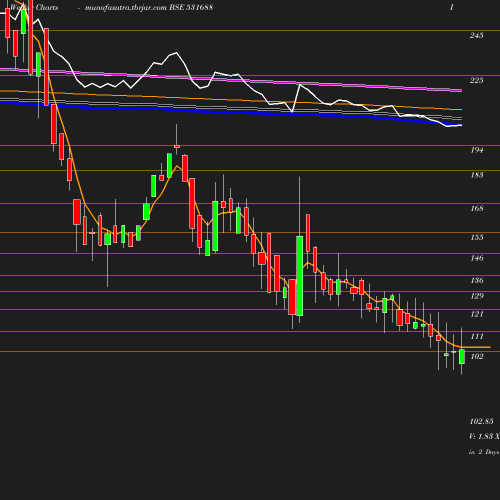Image resolution: width=500 pixels, height=500 pixels.
Task: Click the last green candlestick at far right
Action: [x=462, y=356]
